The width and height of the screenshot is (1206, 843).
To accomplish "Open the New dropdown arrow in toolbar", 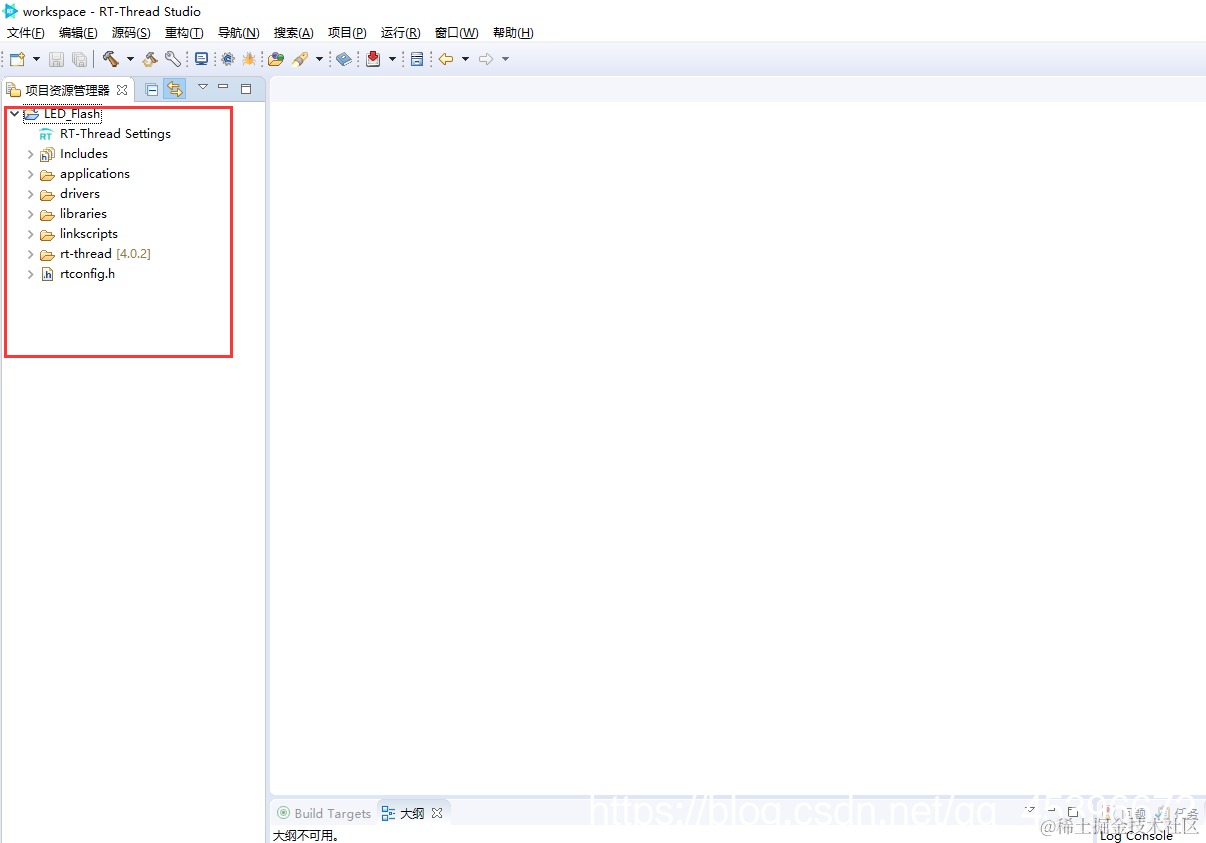I will [37, 60].
